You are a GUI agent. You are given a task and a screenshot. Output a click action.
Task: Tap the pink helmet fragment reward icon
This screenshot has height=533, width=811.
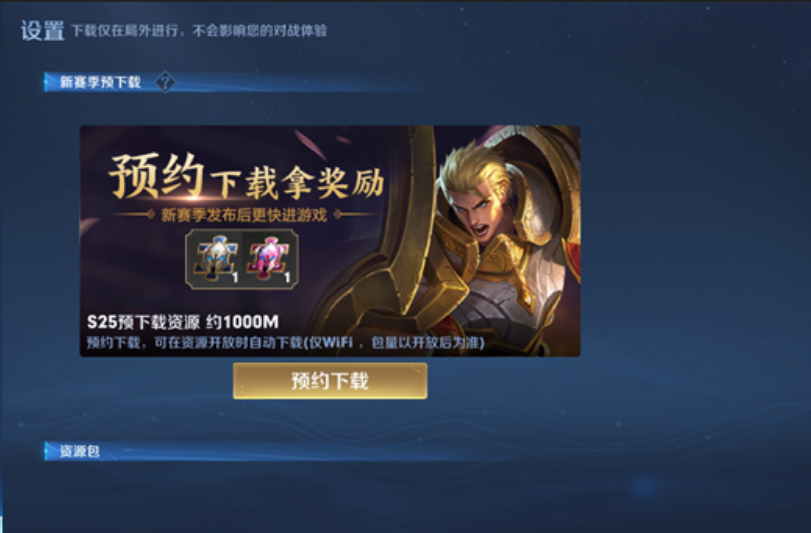(x=268, y=258)
